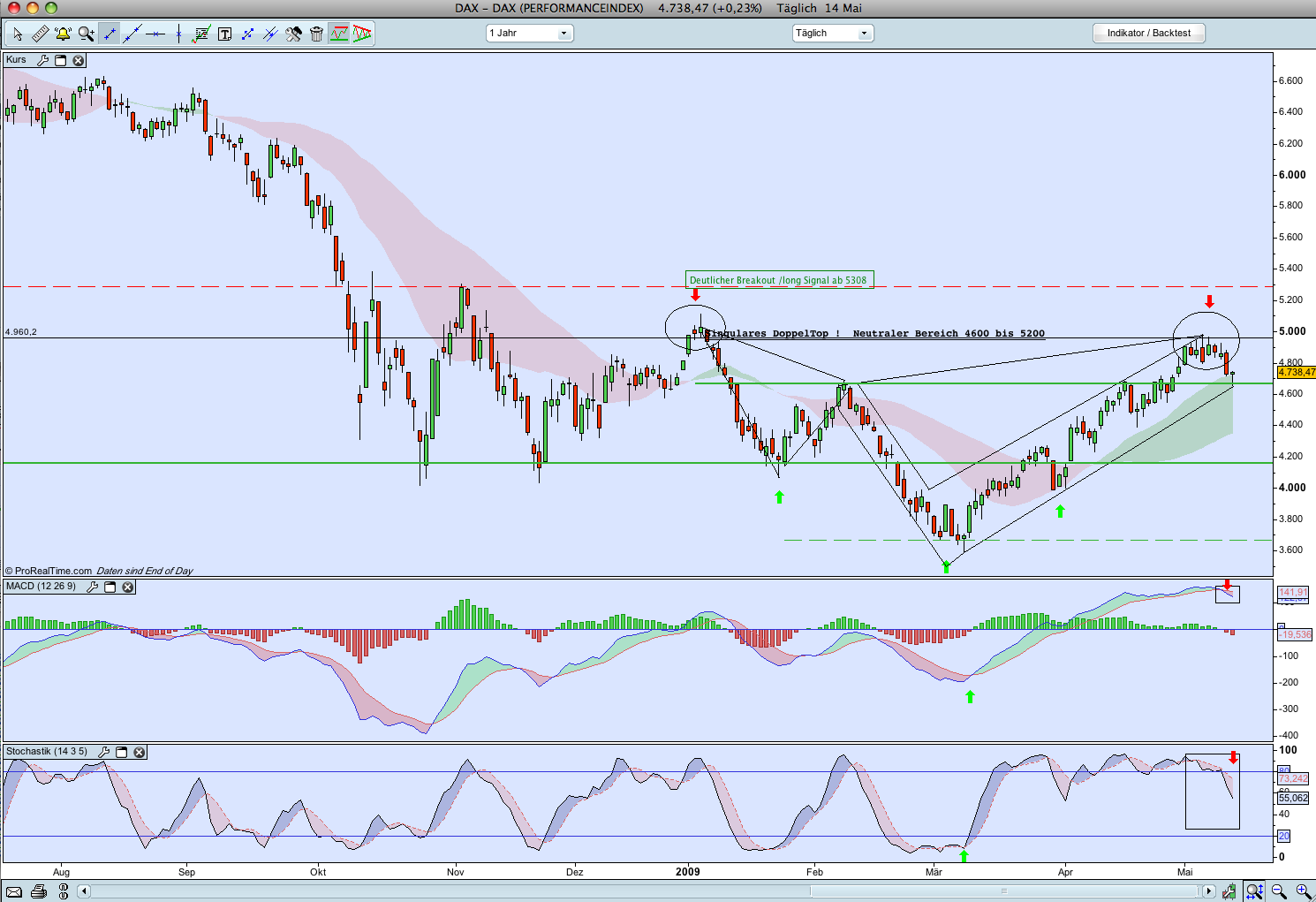Click the envelope email chart icon
The width and height of the screenshot is (1316, 902).
coord(14,891)
